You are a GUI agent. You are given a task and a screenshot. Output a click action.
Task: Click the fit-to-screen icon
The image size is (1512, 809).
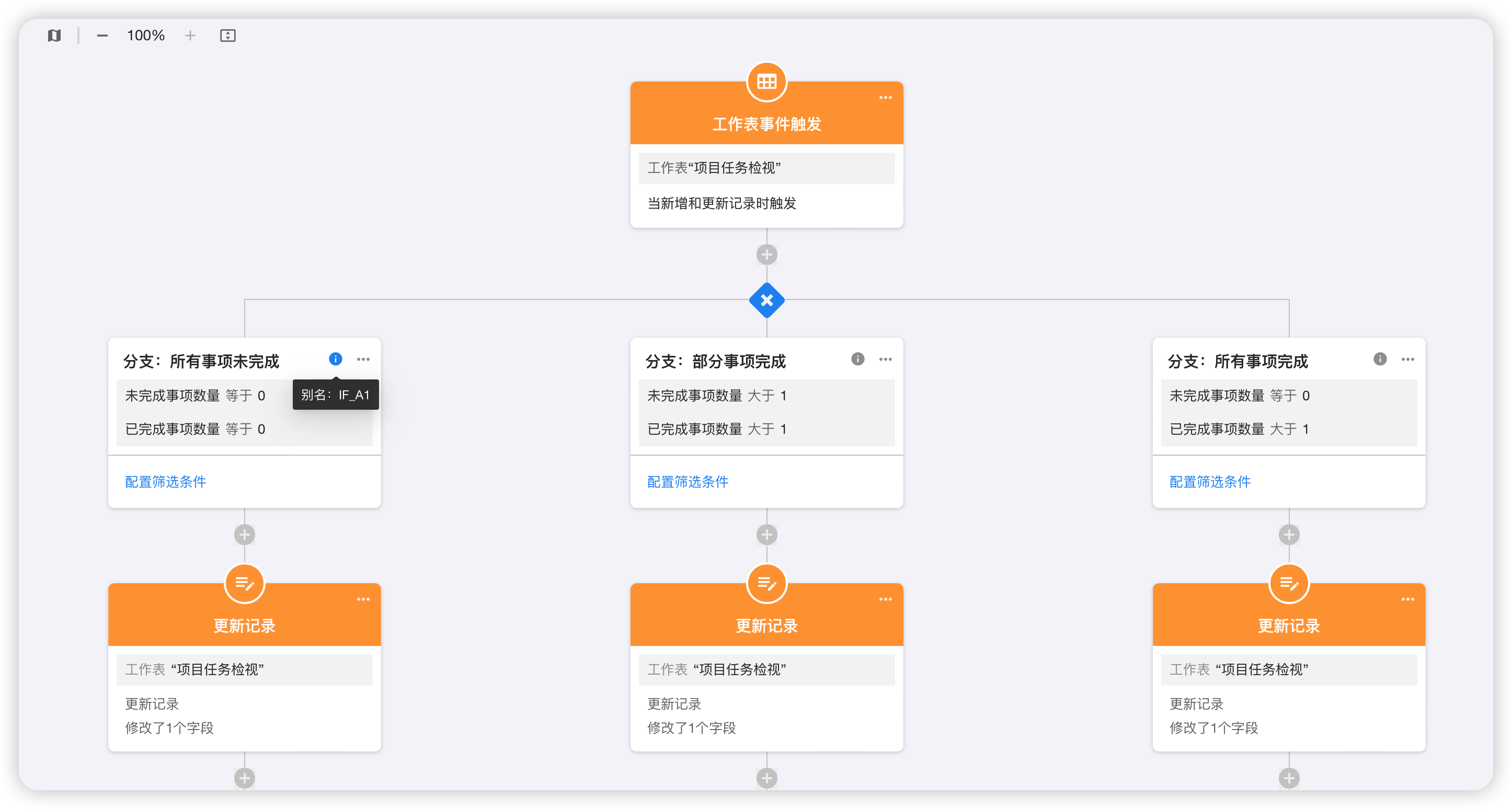[x=228, y=36]
